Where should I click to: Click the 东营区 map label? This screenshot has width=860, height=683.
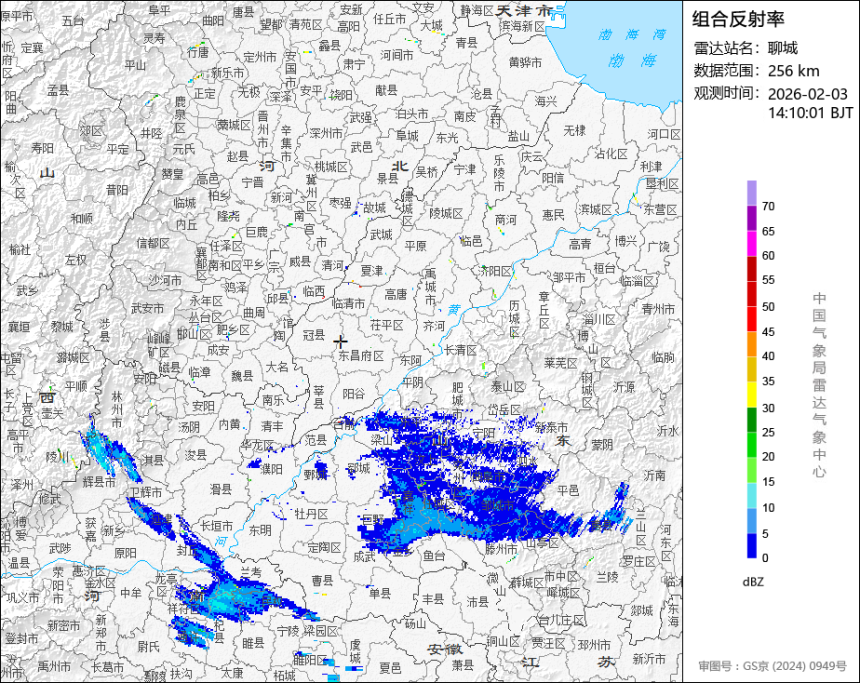(660, 209)
